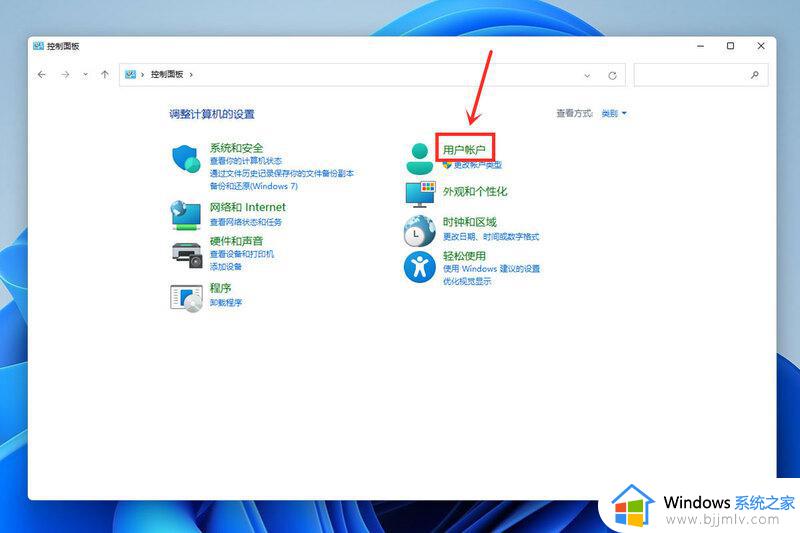Open 硬件和声音 category
This screenshot has width=800, height=533.
coord(237,241)
